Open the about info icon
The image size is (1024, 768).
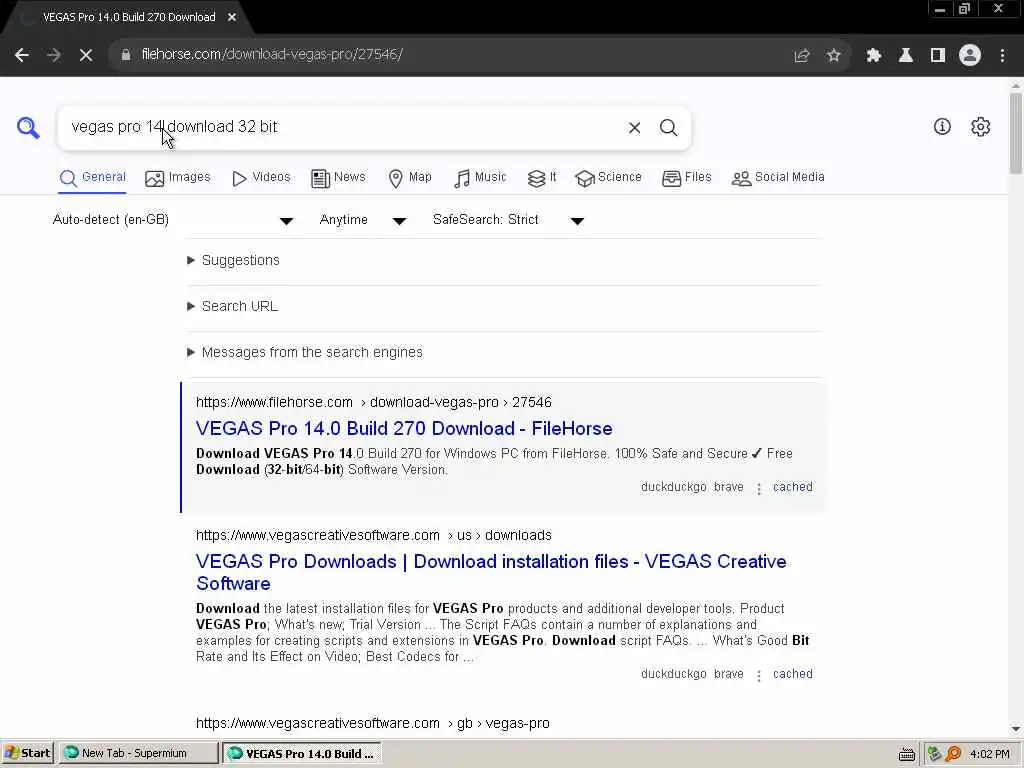[942, 127]
